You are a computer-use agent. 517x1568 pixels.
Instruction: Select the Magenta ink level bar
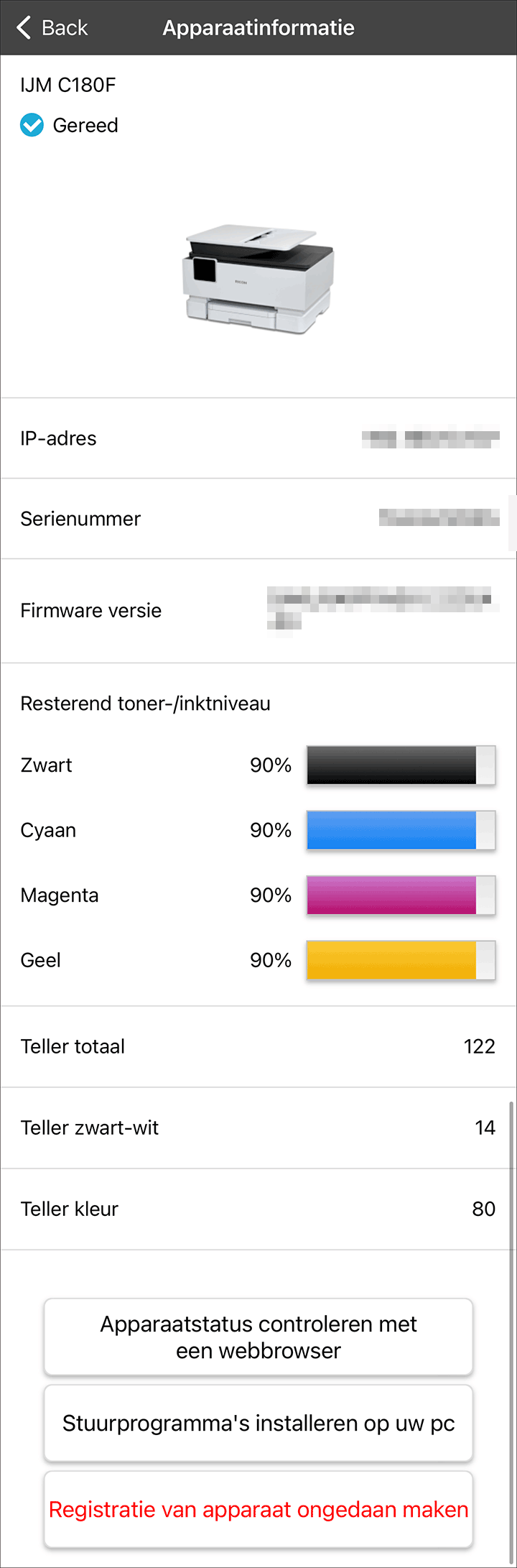tap(400, 895)
